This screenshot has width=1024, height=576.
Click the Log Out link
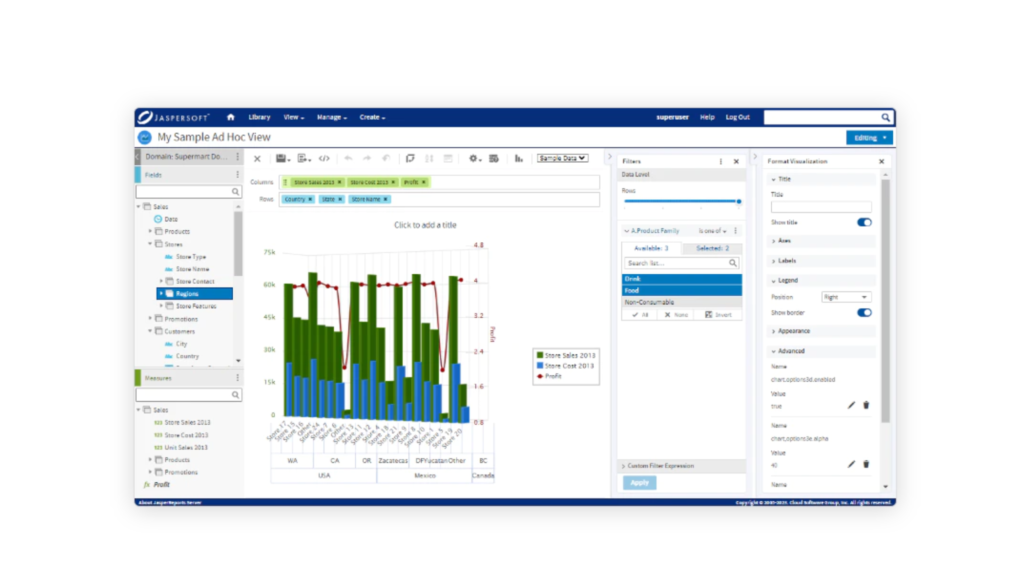(x=737, y=118)
